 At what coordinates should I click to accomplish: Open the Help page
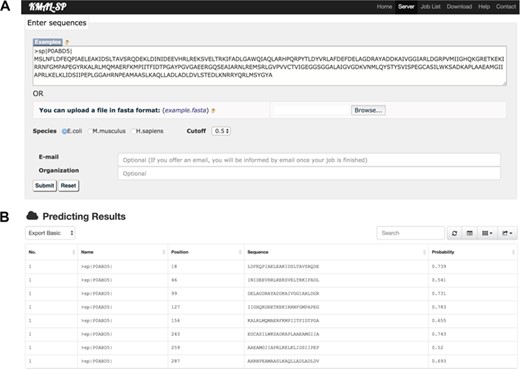tap(484, 7)
